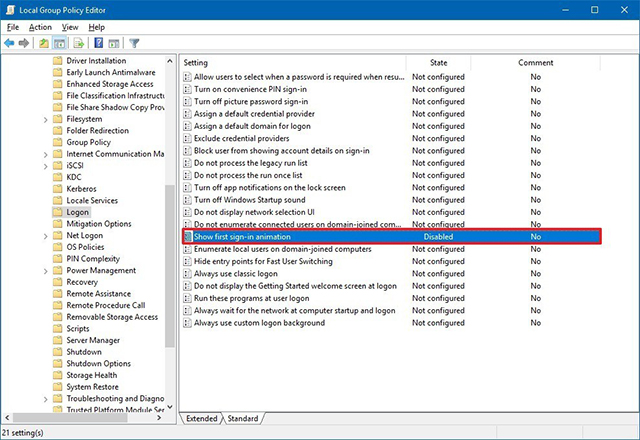Click policy icon for 'Do not process the legacy run list'

(187, 163)
